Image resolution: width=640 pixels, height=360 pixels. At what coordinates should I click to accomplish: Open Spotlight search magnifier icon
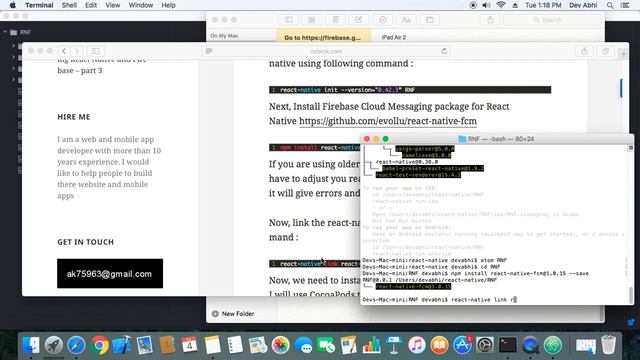point(610,5)
